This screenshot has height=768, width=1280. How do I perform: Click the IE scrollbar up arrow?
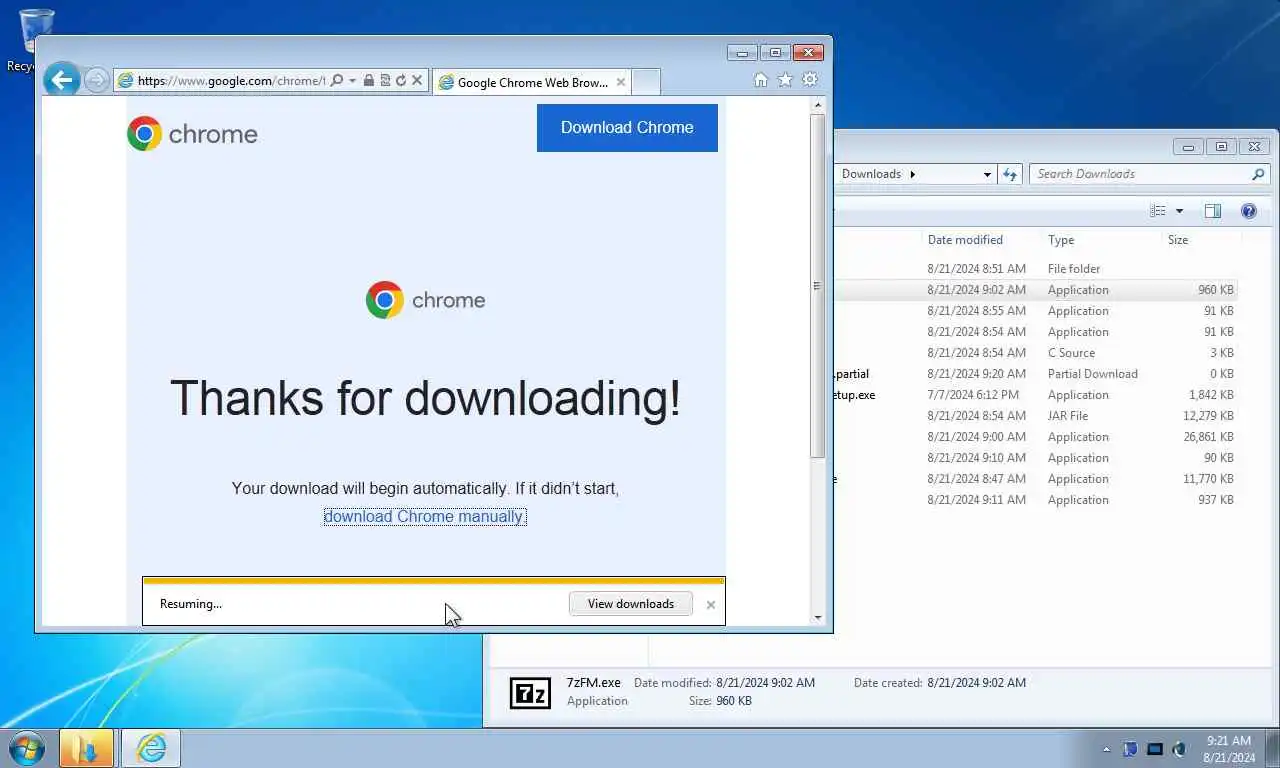point(817,104)
